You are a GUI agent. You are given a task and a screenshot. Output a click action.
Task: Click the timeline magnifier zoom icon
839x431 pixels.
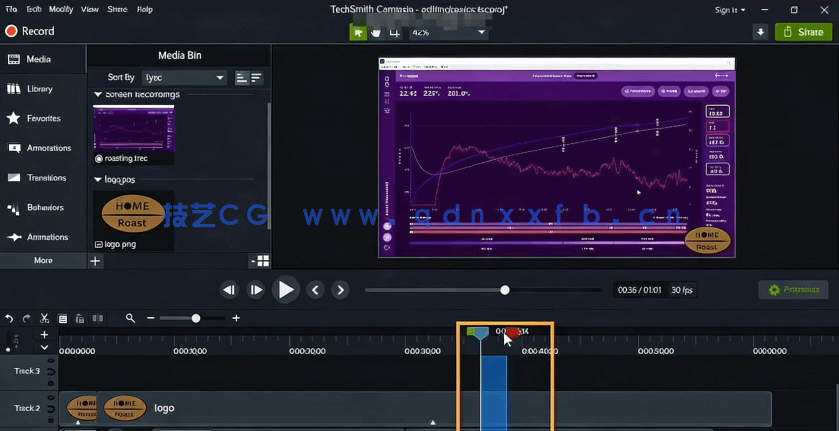coord(130,318)
